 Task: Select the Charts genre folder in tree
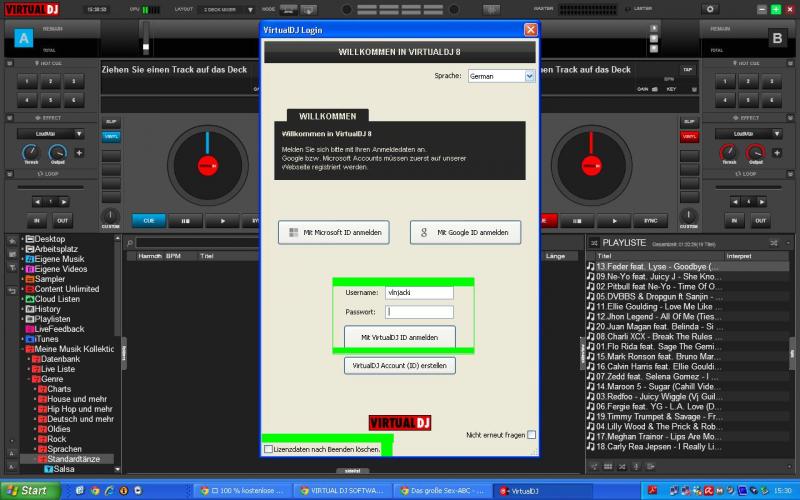click(x=59, y=389)
